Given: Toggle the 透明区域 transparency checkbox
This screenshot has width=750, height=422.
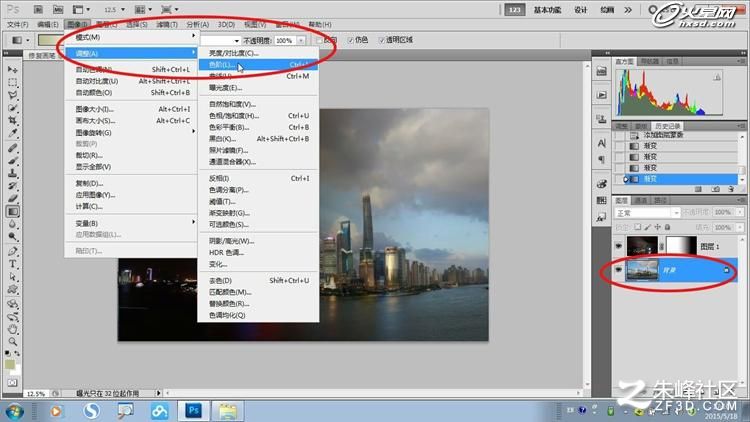Looking at the screenshot, I should point(382,40).
